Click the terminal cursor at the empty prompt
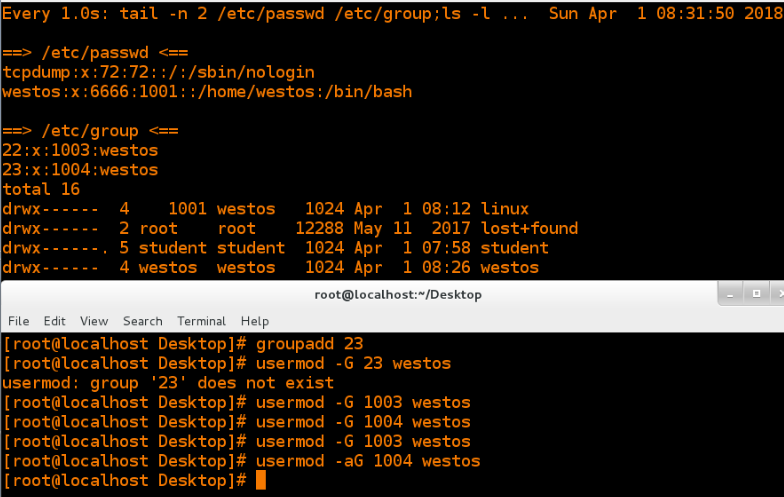The image size is (784, 497). (x=261, y=480)
